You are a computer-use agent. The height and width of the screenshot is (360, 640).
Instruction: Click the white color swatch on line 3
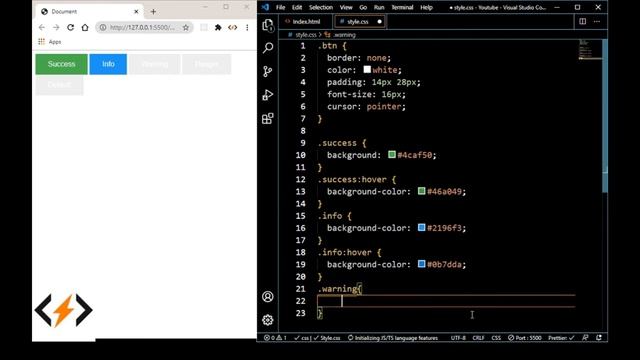(x=367, y=69)
